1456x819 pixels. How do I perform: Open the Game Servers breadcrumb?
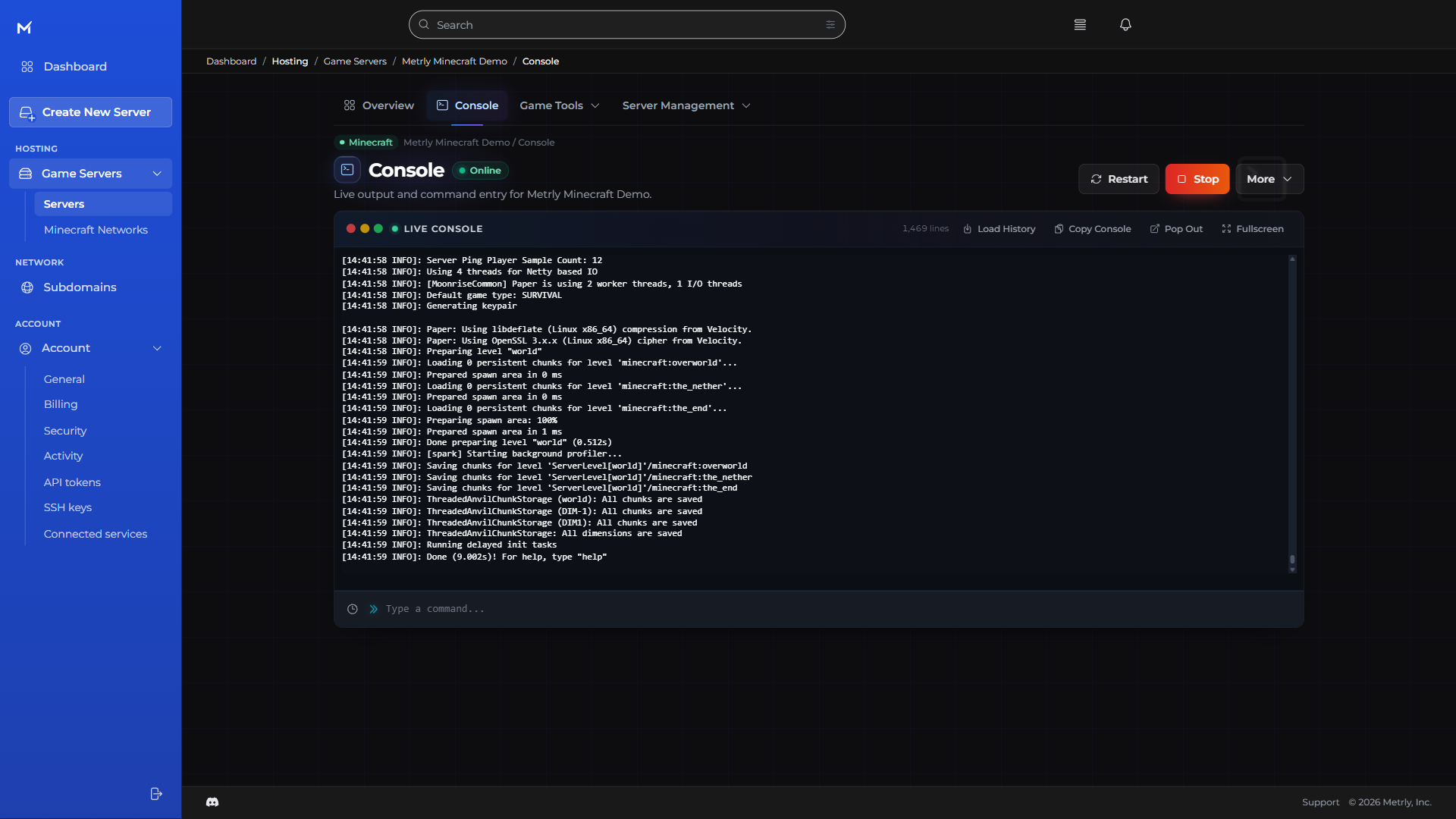click(x=355, y=61)
